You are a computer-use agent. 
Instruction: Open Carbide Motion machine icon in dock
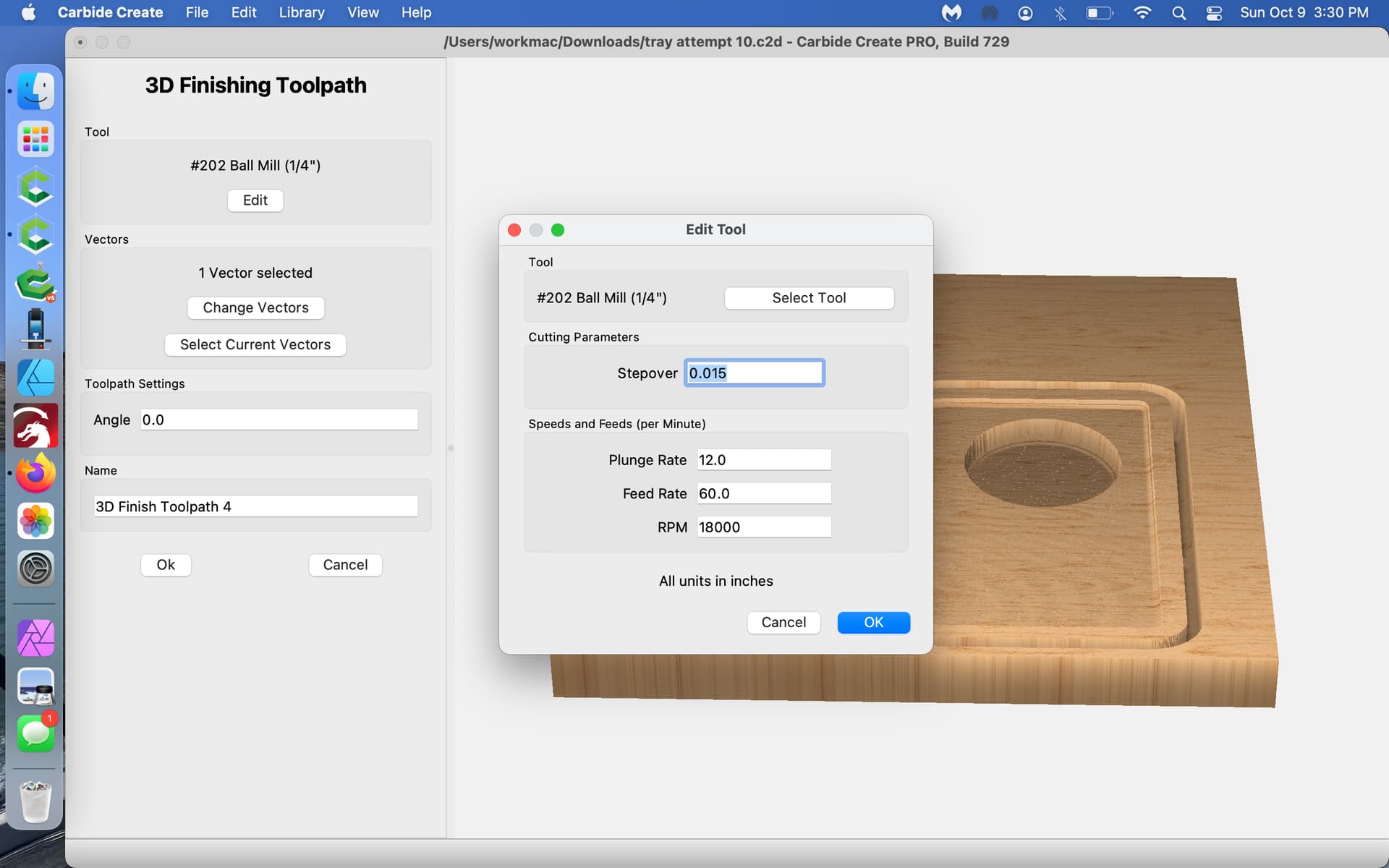(35, 330)
